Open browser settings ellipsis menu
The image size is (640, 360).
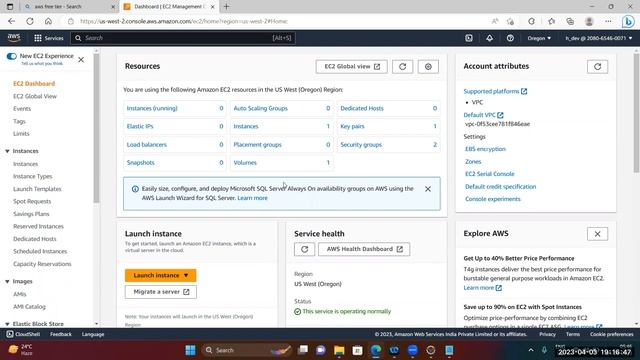(609, 21)
